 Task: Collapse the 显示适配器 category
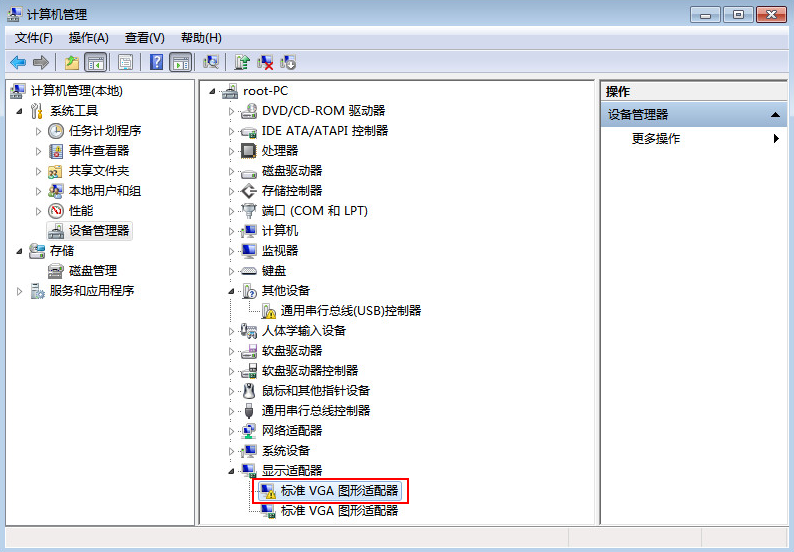point(231,471)
